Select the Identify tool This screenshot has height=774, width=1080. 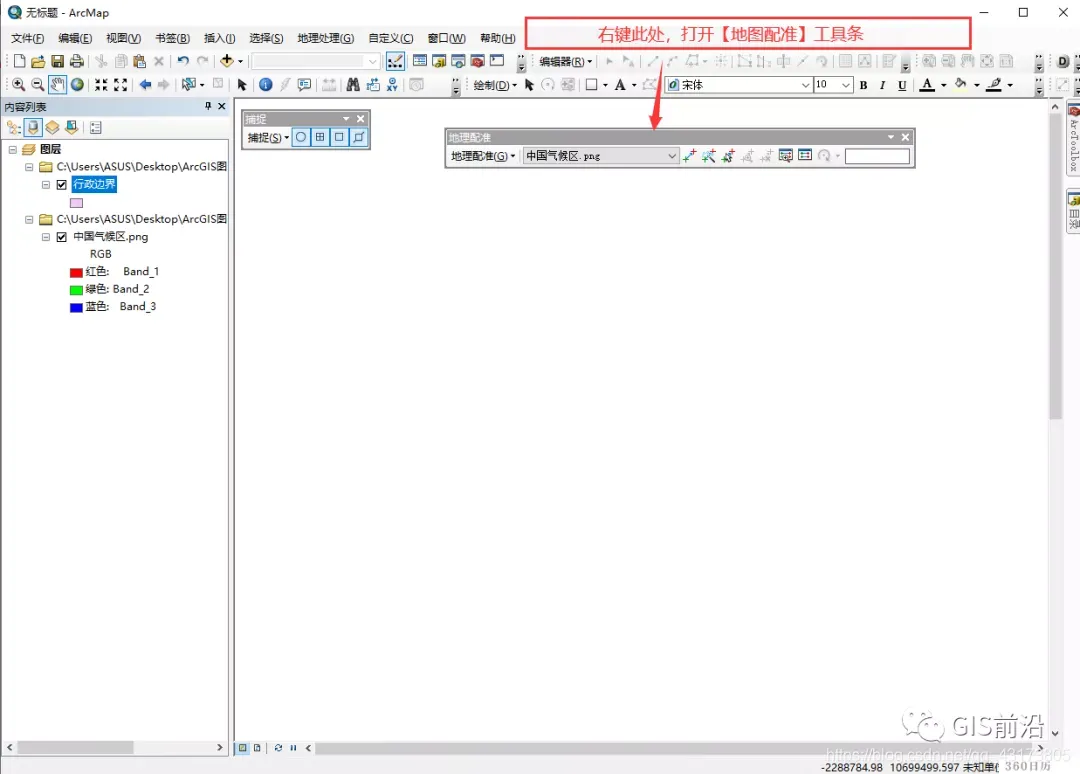click(x=265, y=84)
